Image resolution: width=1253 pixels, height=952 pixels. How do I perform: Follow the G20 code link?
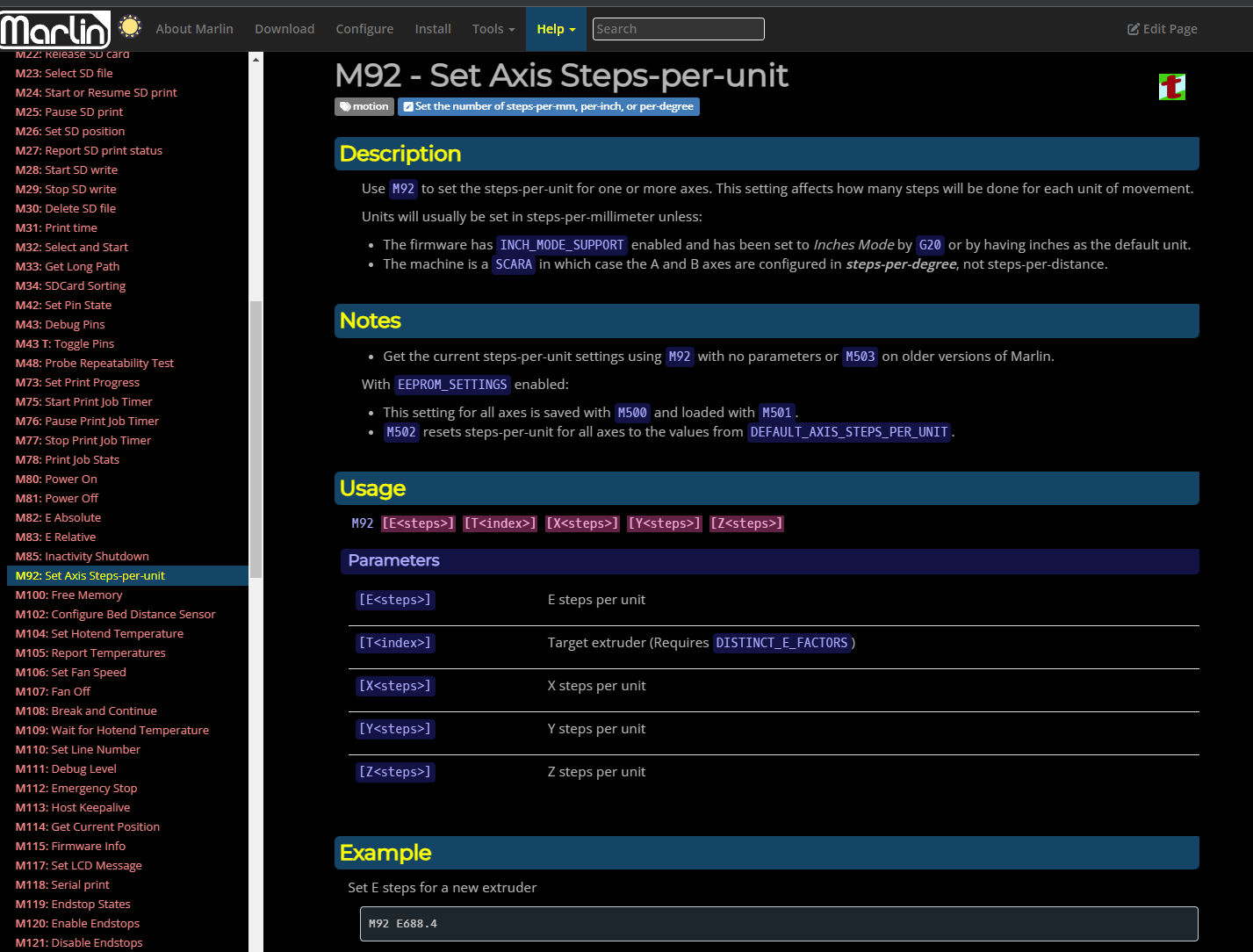coord(929,245)
